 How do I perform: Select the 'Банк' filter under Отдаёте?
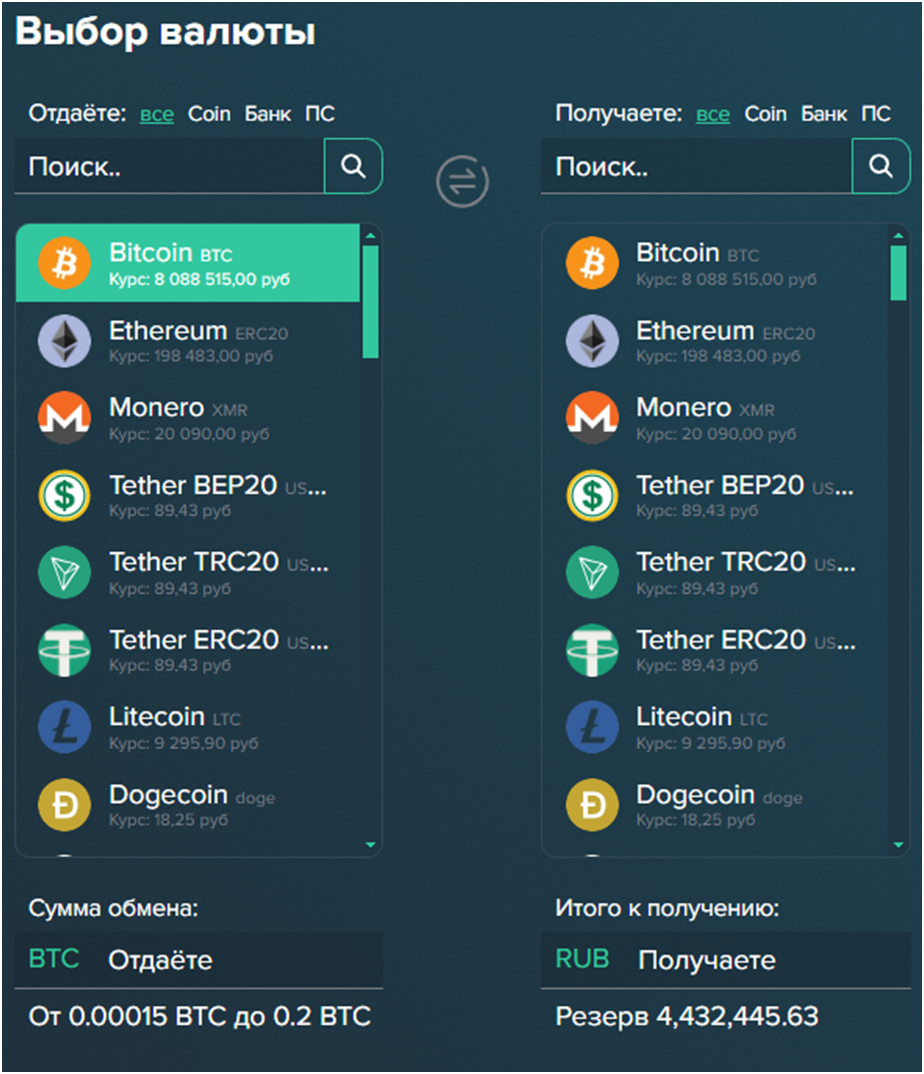pyautogui.click(x=268, y=114)
